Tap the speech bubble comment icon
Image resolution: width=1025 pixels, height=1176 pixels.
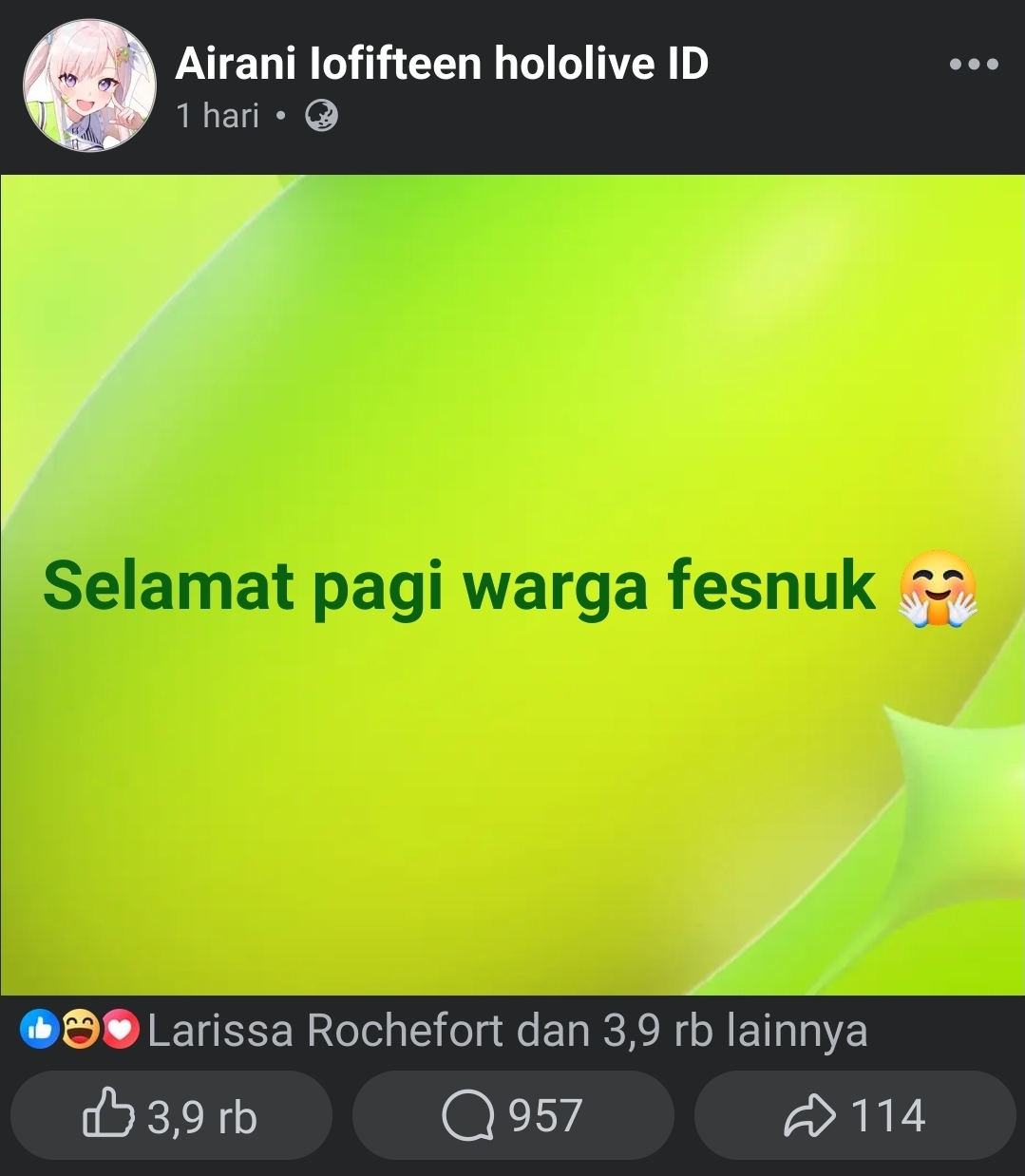pos(468,1115)
